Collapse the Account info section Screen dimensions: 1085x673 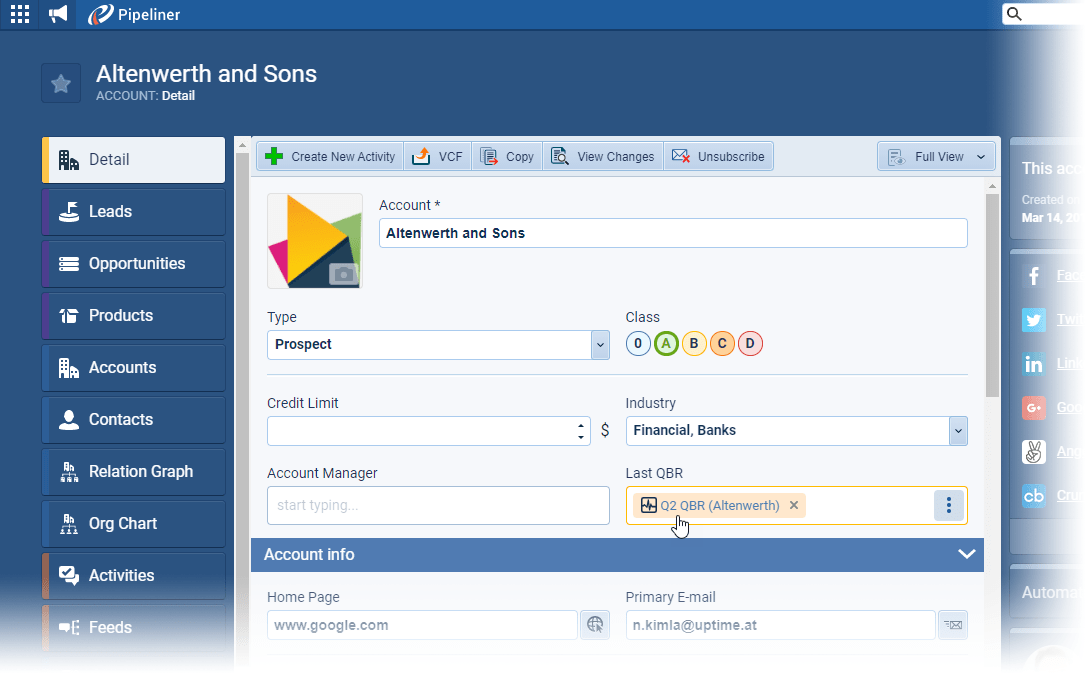click(966, 554)
